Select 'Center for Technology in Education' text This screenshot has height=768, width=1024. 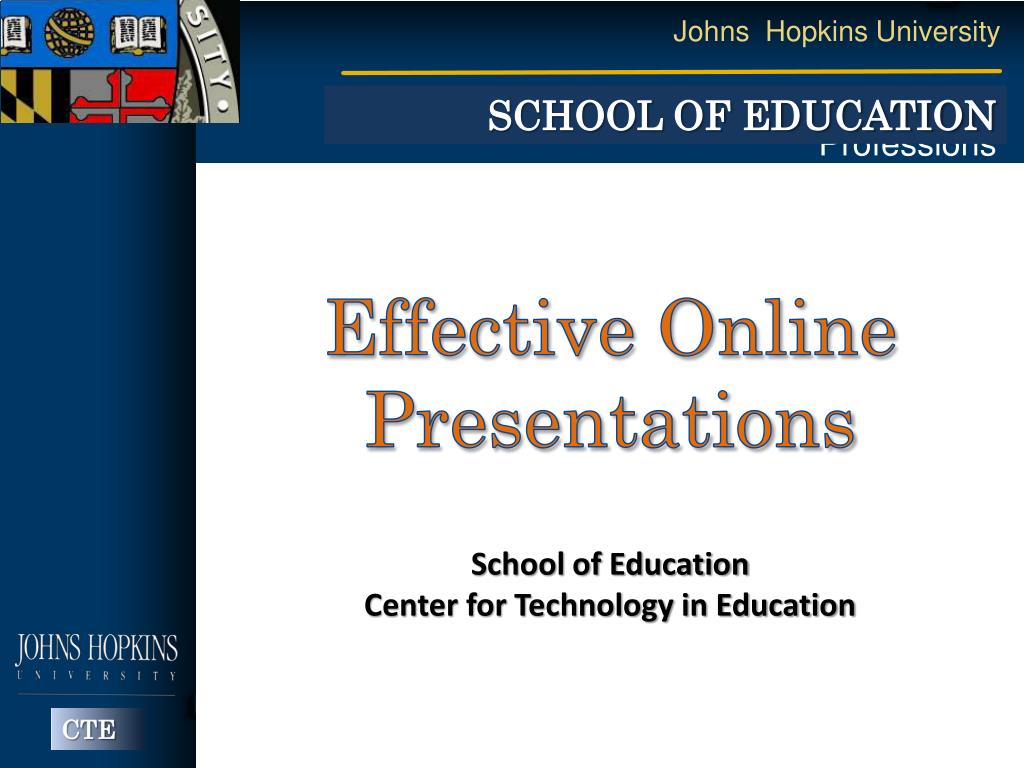pyautogui.click(x=610, y=605)
